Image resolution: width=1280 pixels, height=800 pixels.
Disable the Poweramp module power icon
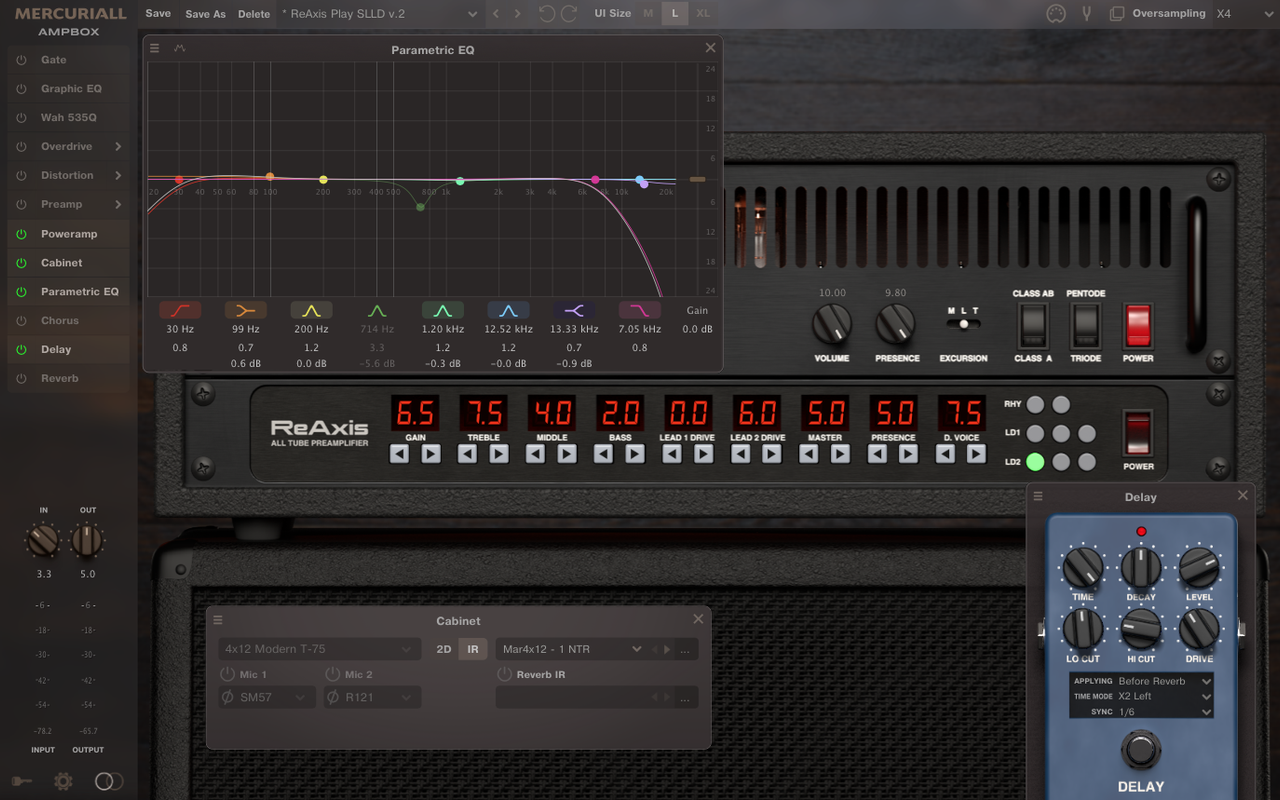(21, 234)
